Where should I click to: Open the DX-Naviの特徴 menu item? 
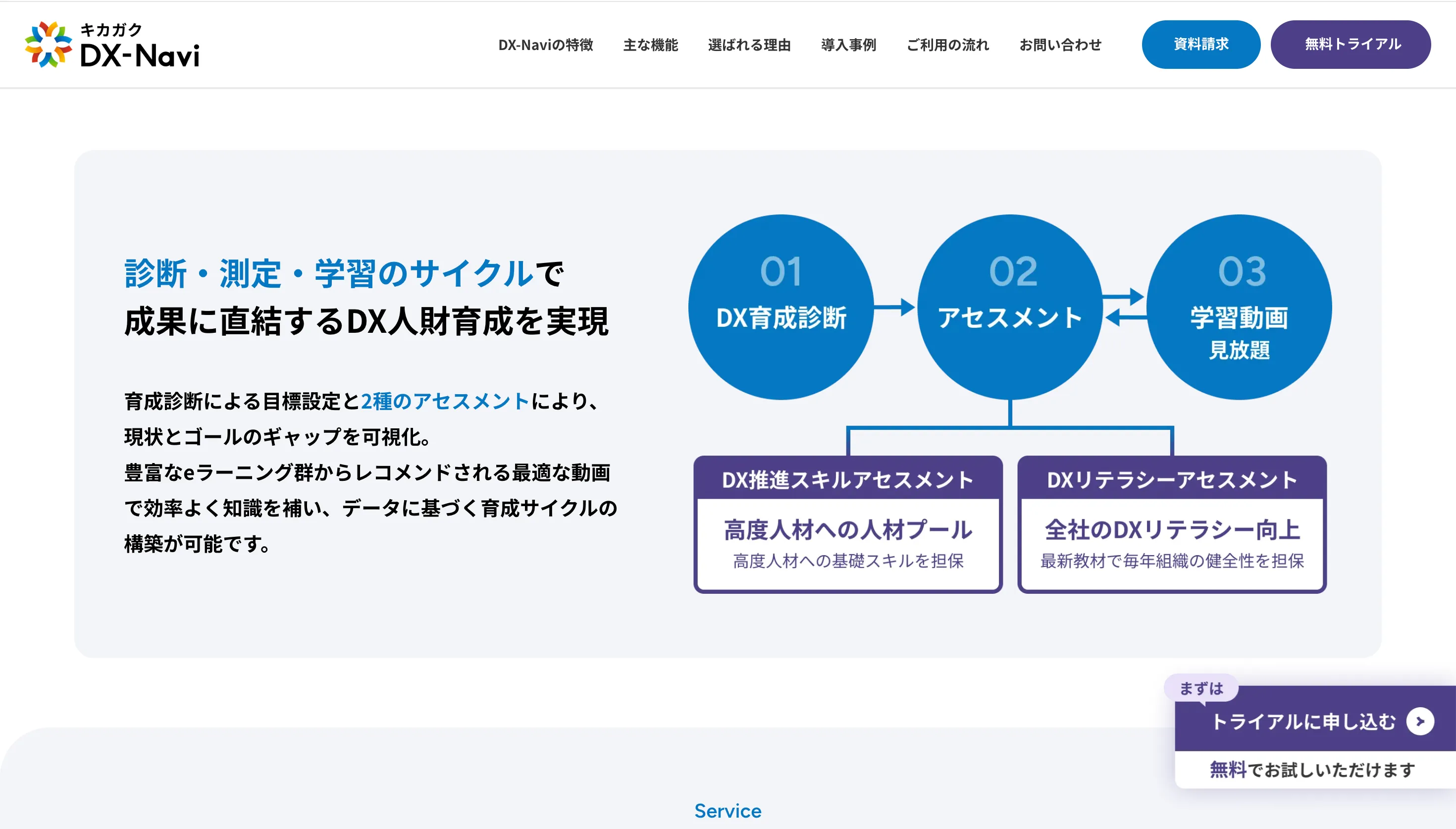point(545,45)
